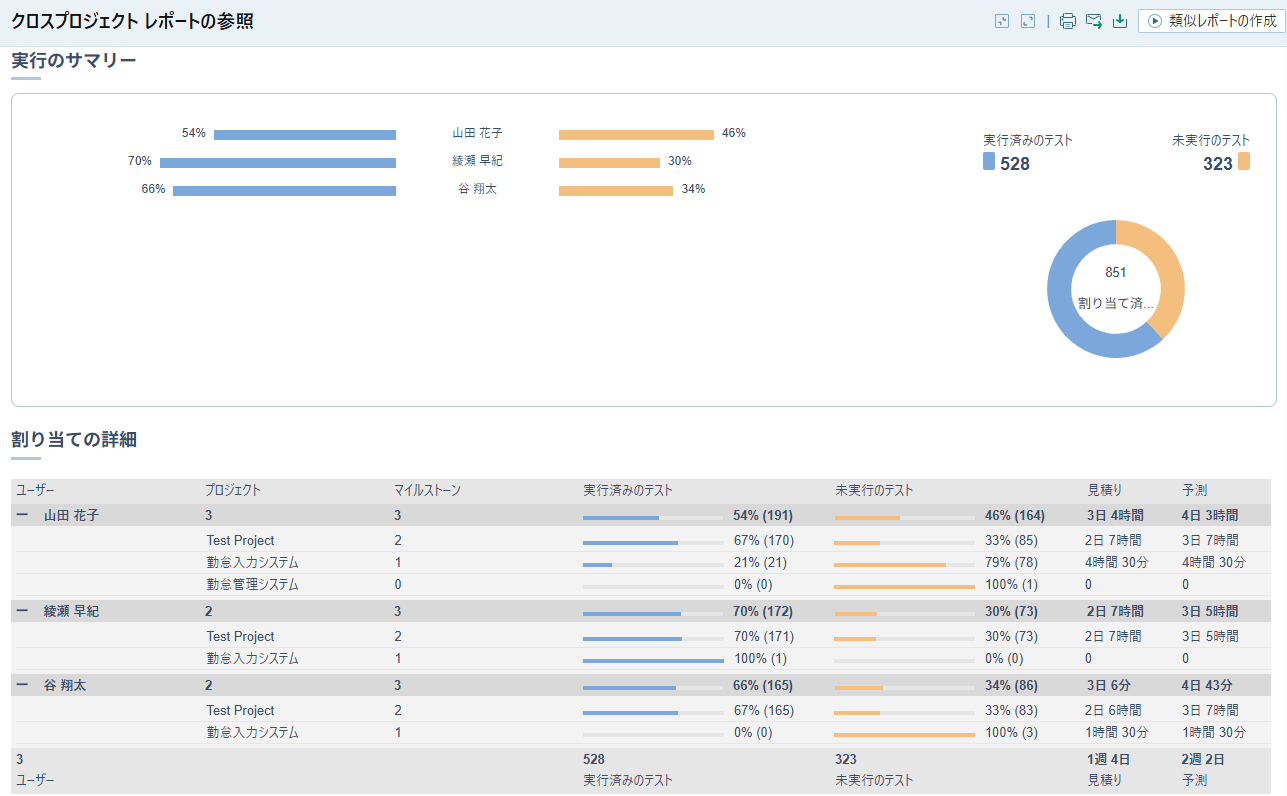Collapse the 山田 花子 user row

(x=22, y=516)
